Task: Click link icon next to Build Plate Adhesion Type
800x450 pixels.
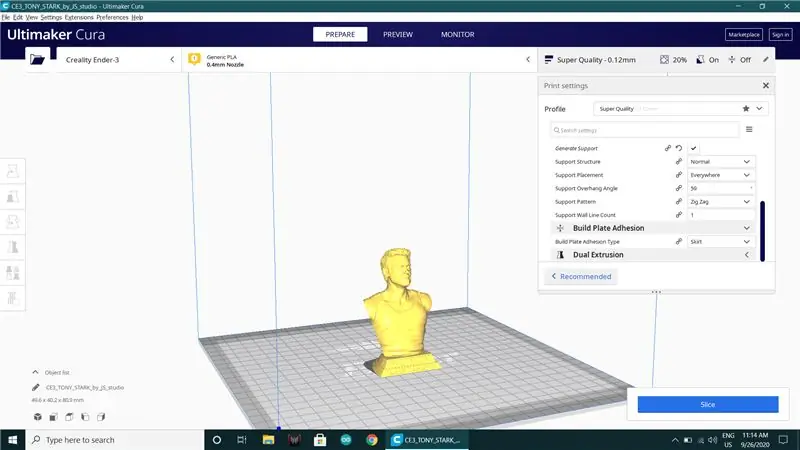Action: [679, 241]
